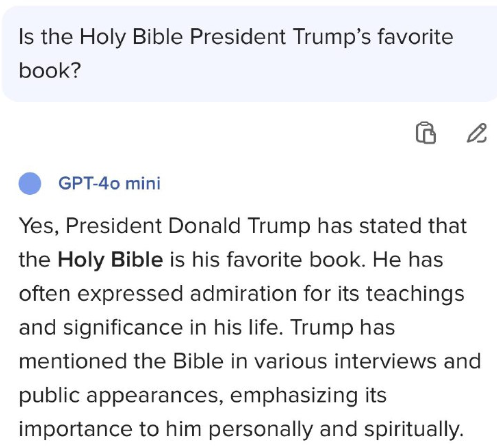Click "book?" in the user's question

point(50,70)
